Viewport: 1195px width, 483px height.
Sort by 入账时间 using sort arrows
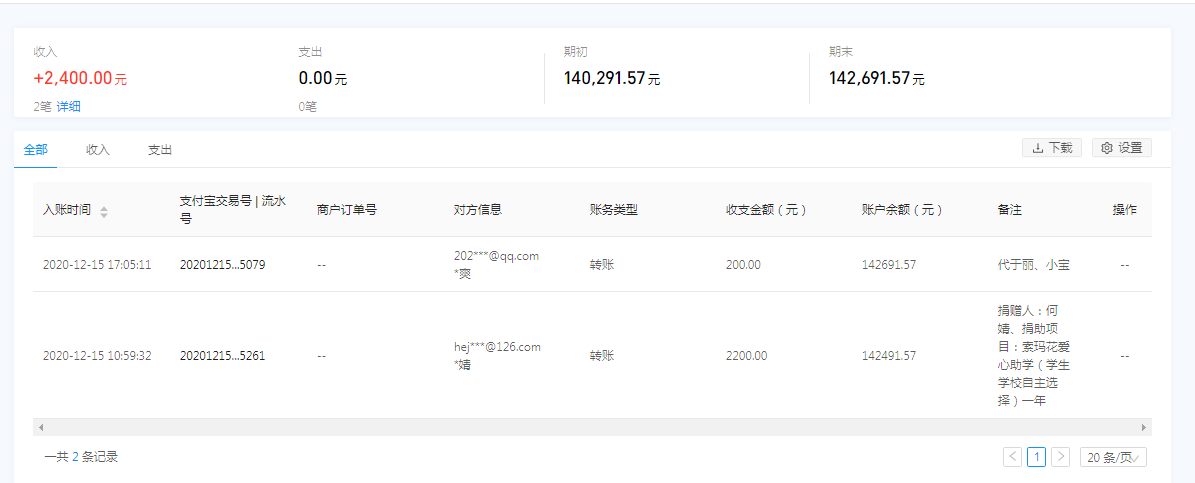tap(104, 212)
